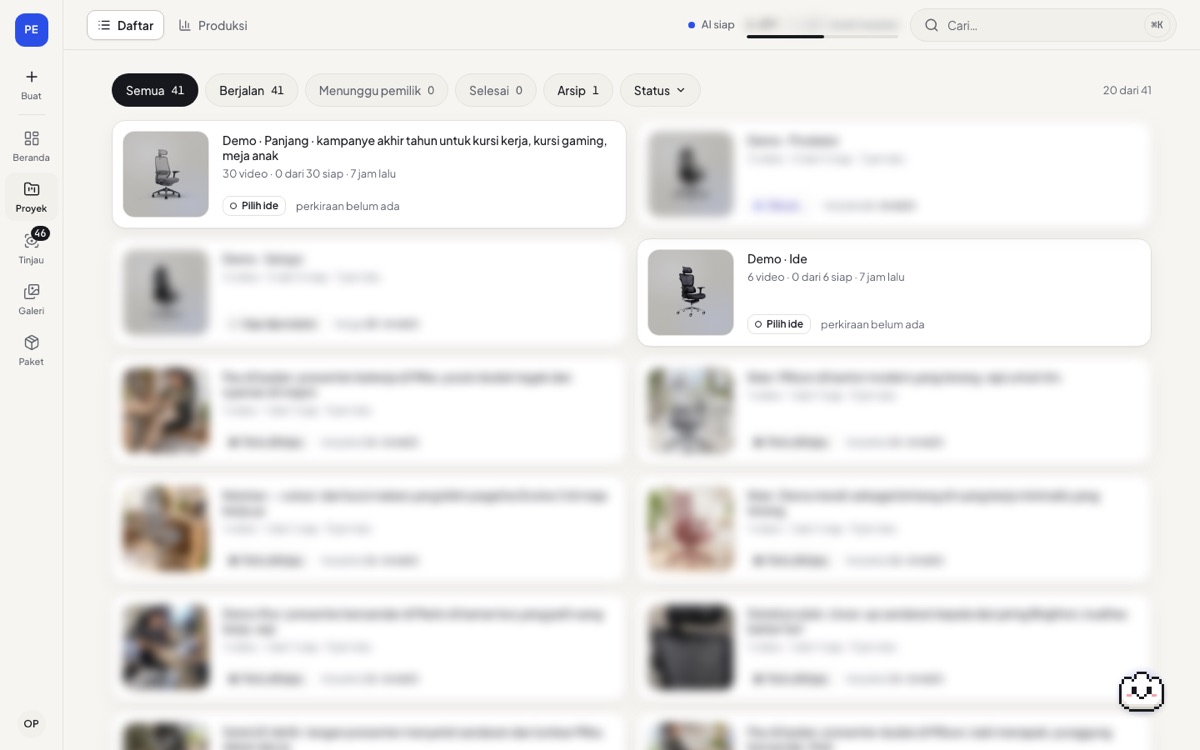Click the search magnifier icon
The height and width of the screenshot is (750, 1200).
(931, 25)
